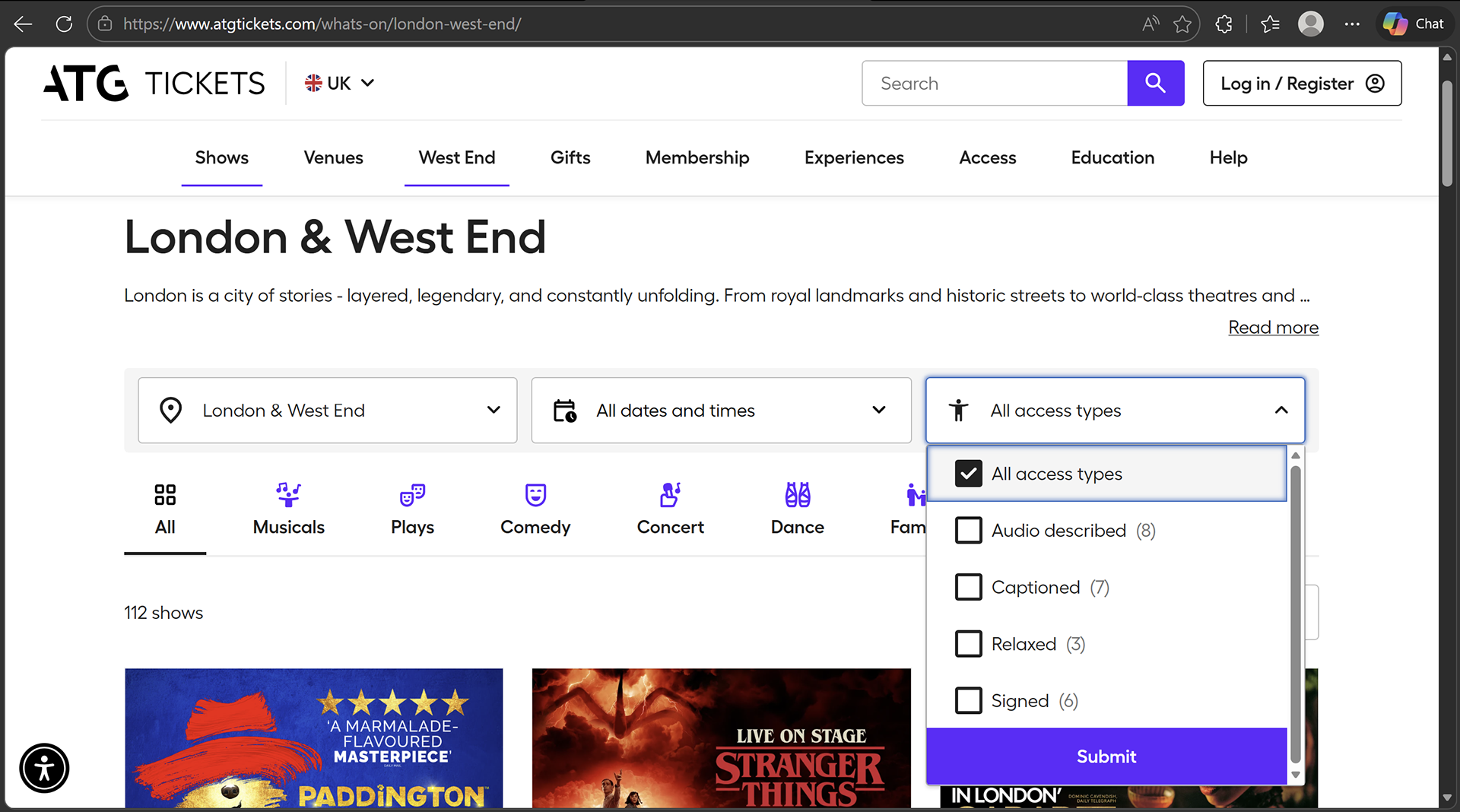
Task: Submit the access type filter
Action: 1106,756
